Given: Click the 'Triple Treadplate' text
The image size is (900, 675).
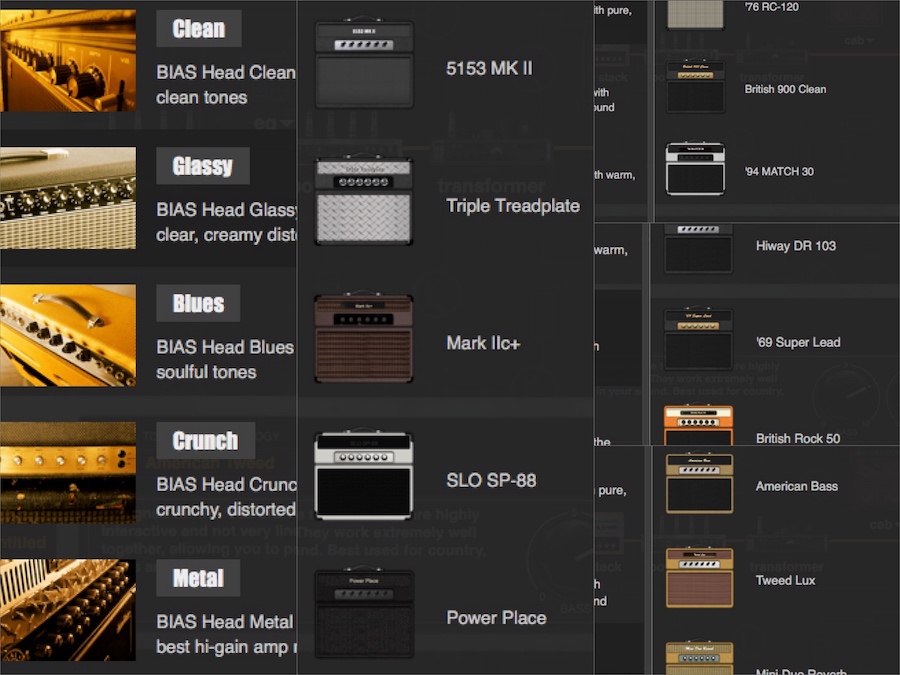Looking at the screenshot, I should click(x=513, y=206).
